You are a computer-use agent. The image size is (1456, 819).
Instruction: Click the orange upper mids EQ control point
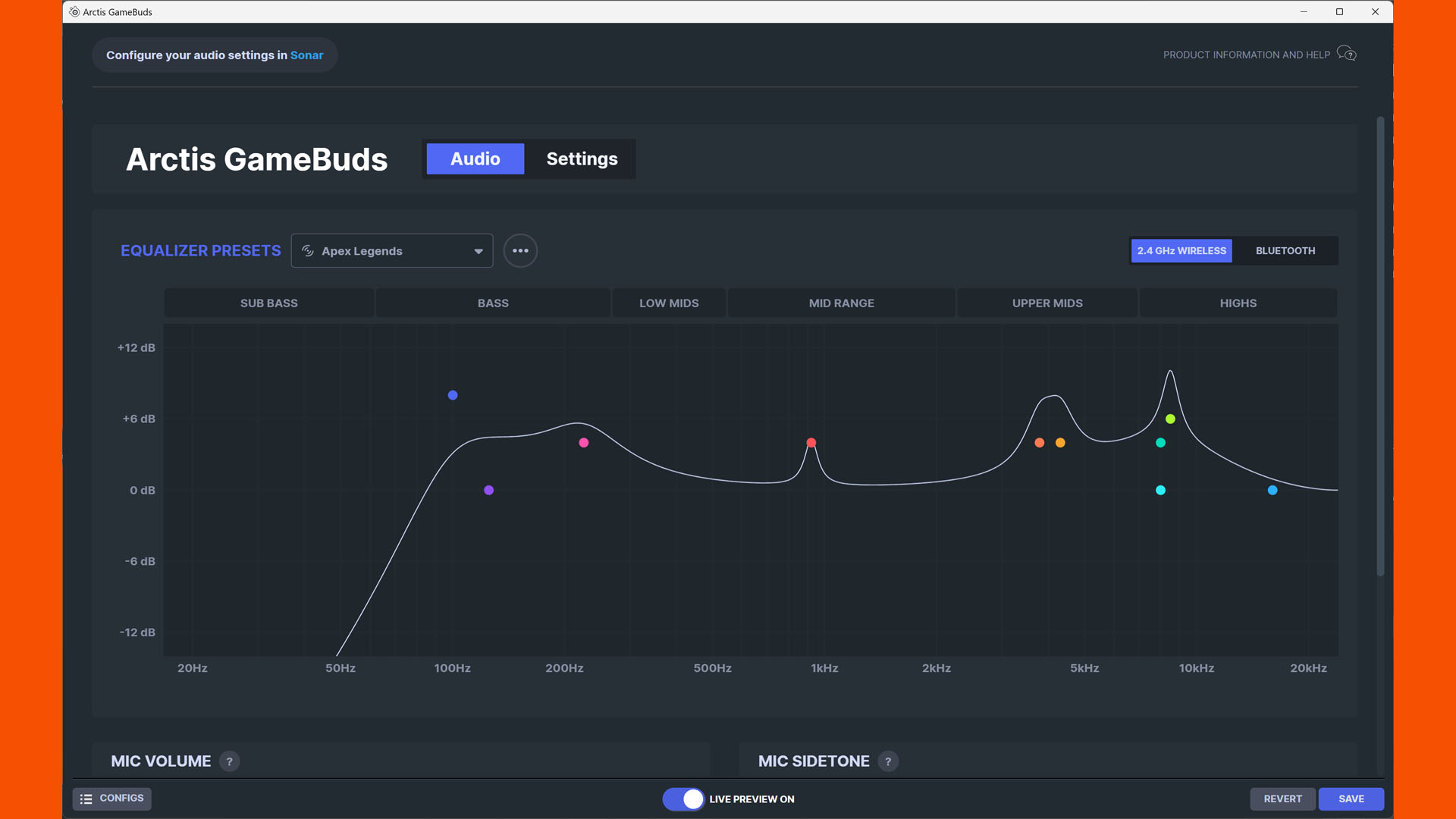(x=1062, y=442)
